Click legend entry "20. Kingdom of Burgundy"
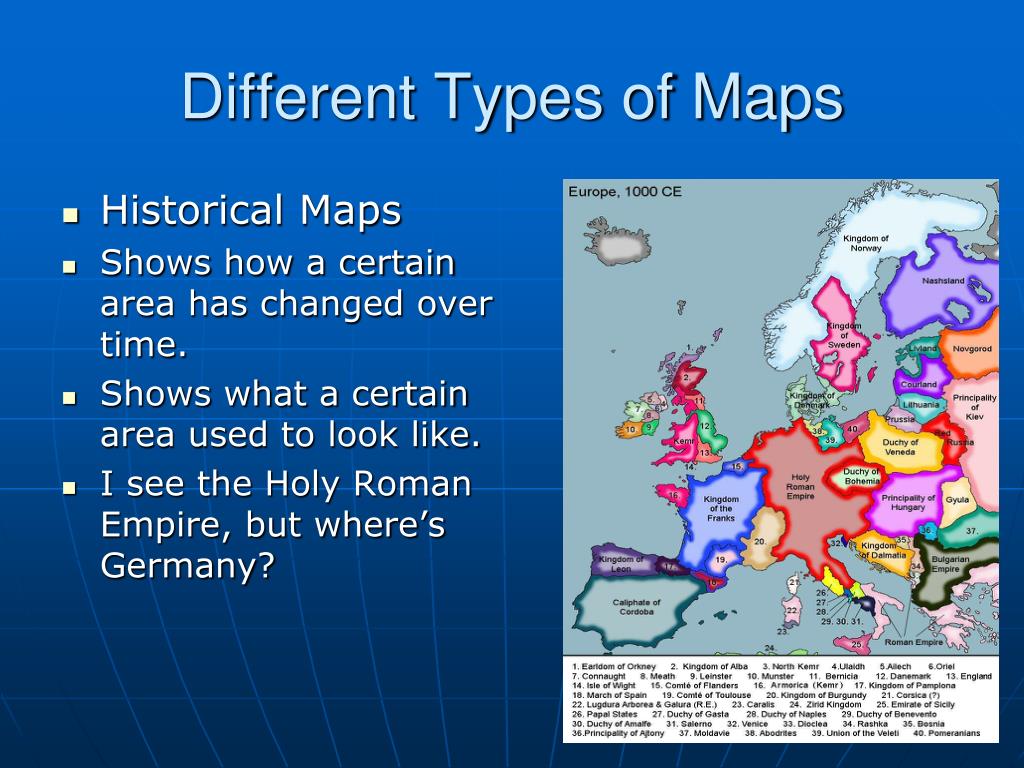The height and width of the screenshot is (768, 1024). pyautogui.click(x=816, y=695)
